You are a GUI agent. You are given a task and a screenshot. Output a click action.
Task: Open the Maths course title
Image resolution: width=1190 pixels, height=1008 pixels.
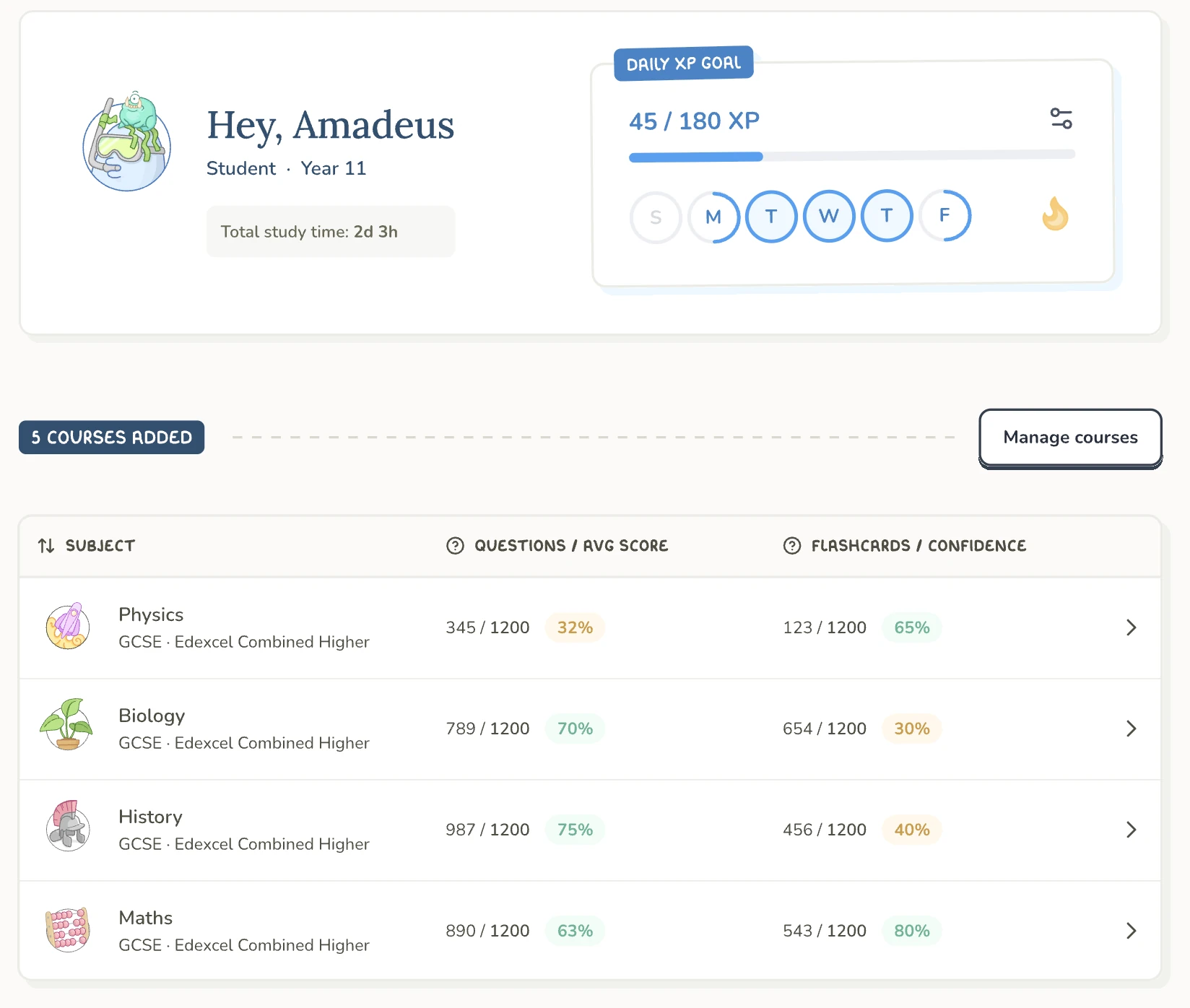pos(145,918)
